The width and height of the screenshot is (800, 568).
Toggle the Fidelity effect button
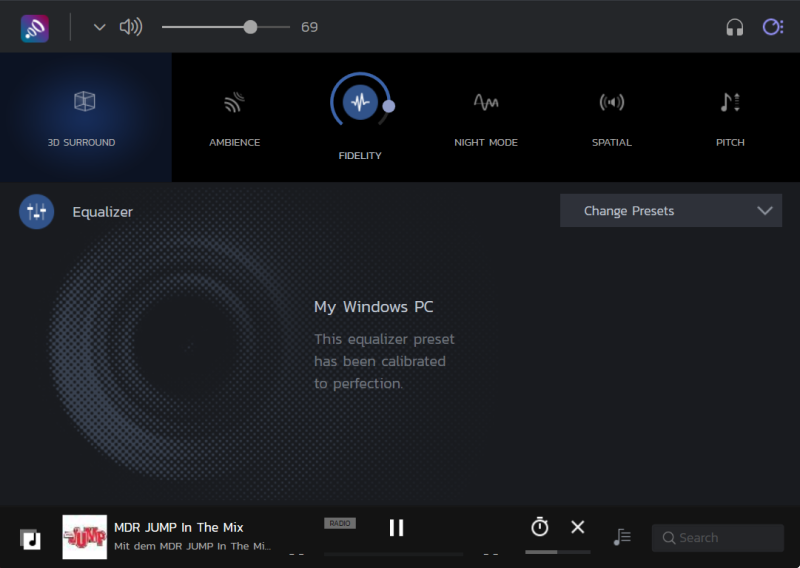[x=360, y=102]
